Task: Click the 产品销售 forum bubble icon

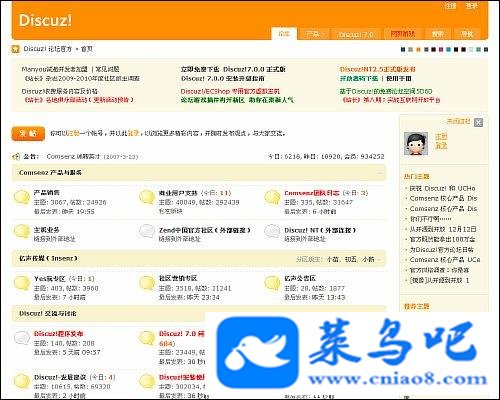Action: pos(22,197)
